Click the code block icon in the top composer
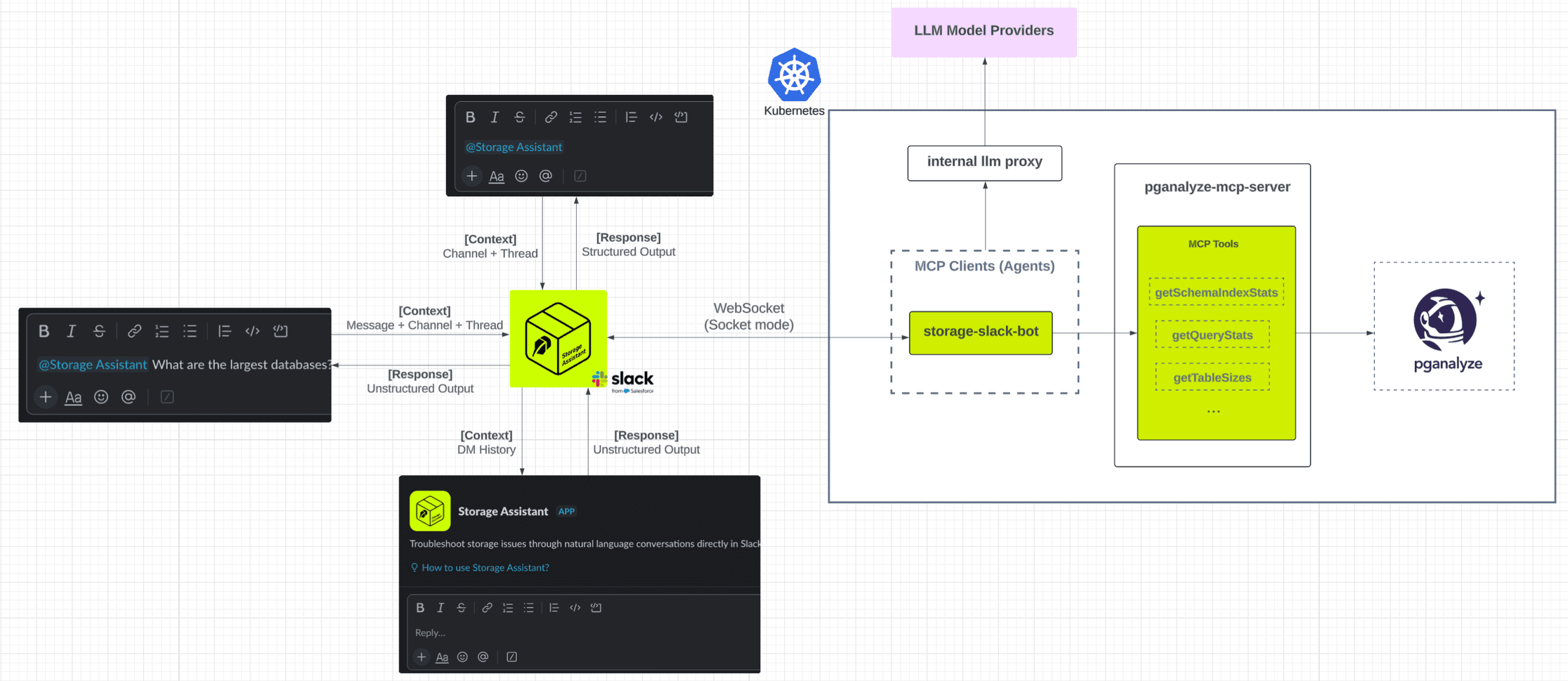 point(680,117)
